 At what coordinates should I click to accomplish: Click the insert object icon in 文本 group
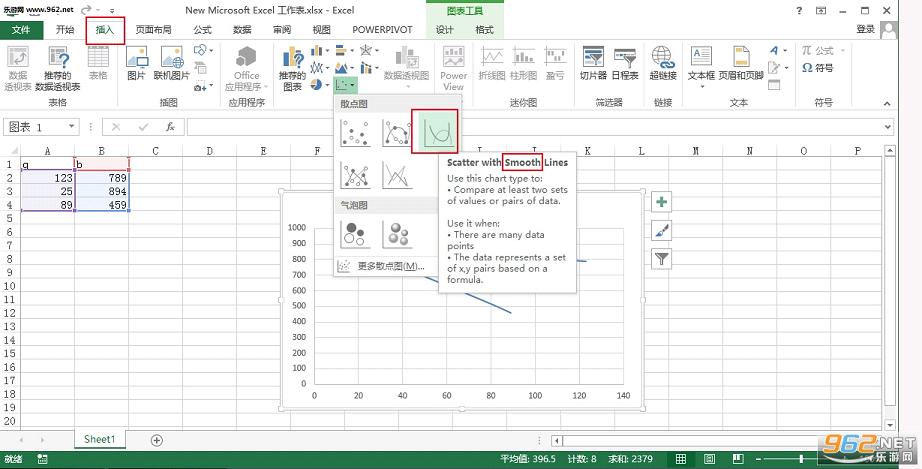coord(774,85)
